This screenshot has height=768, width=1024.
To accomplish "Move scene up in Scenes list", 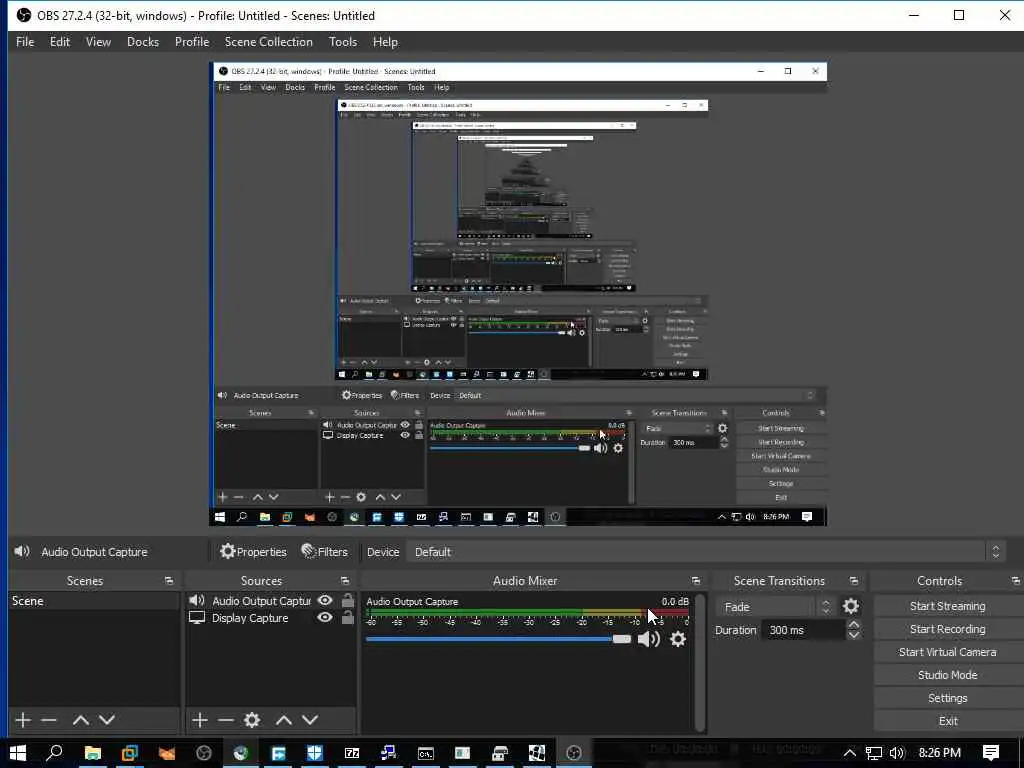I will pos(80,720).
